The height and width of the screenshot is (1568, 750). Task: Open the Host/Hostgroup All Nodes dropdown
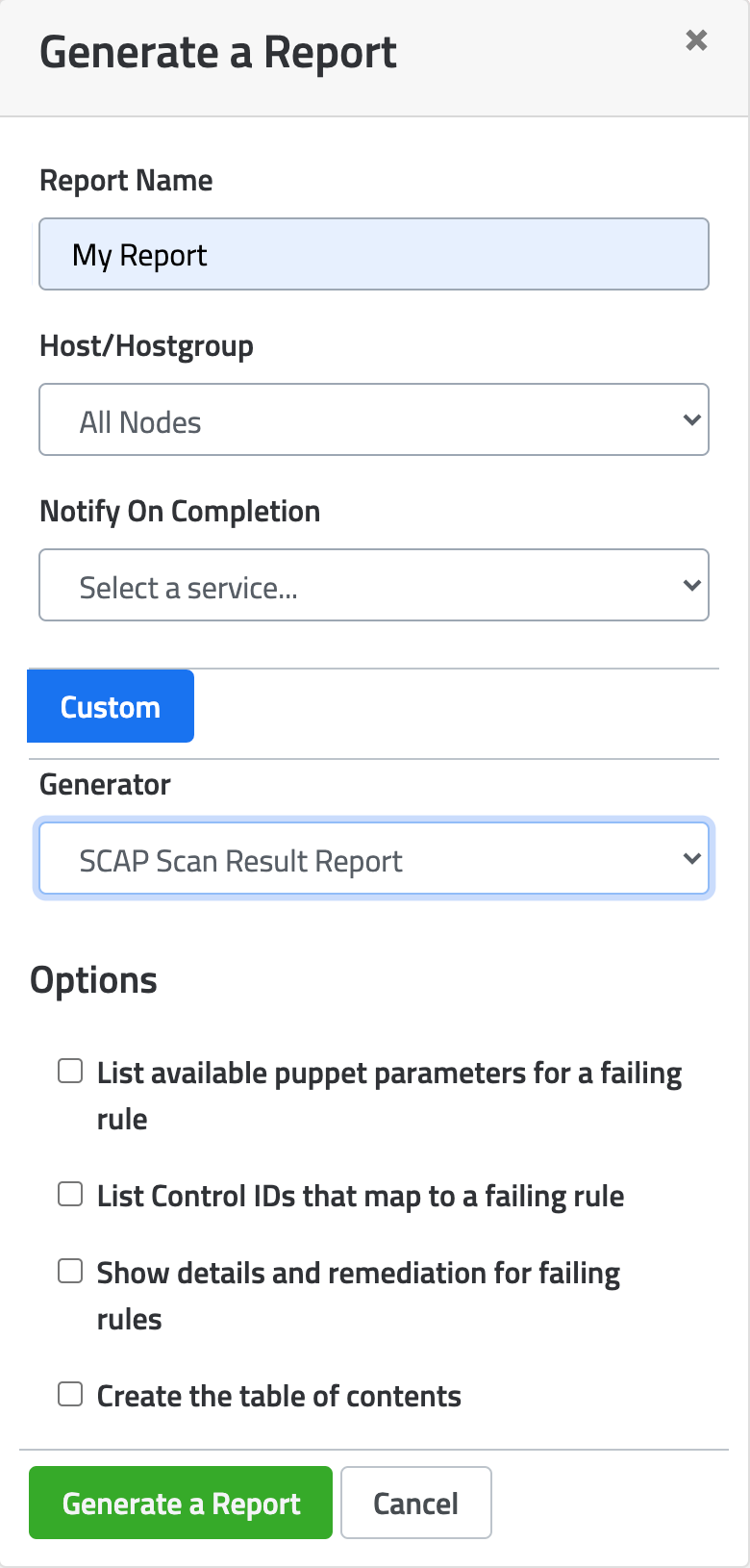[373, 420]
